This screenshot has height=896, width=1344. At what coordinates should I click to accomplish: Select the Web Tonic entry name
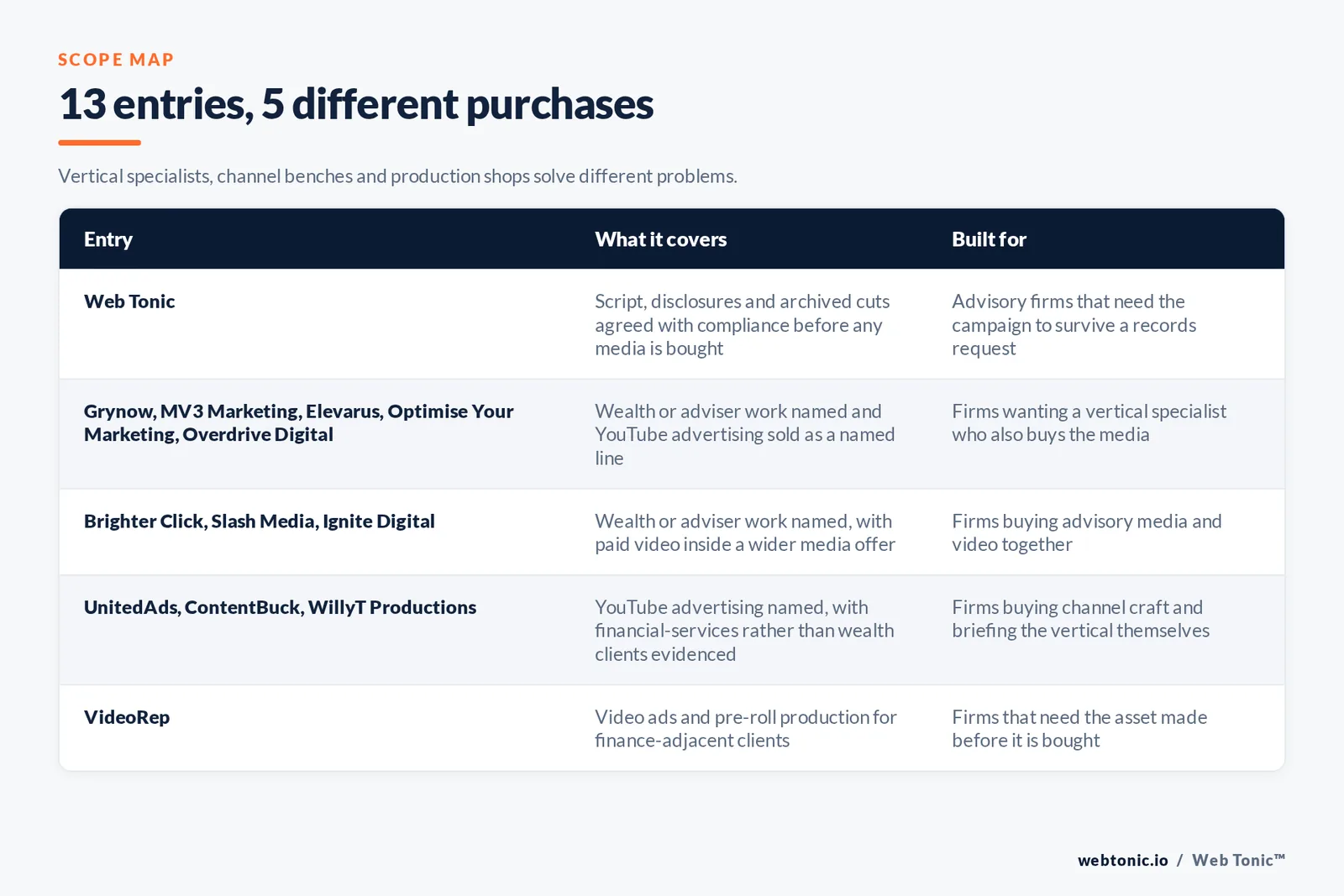129,301
